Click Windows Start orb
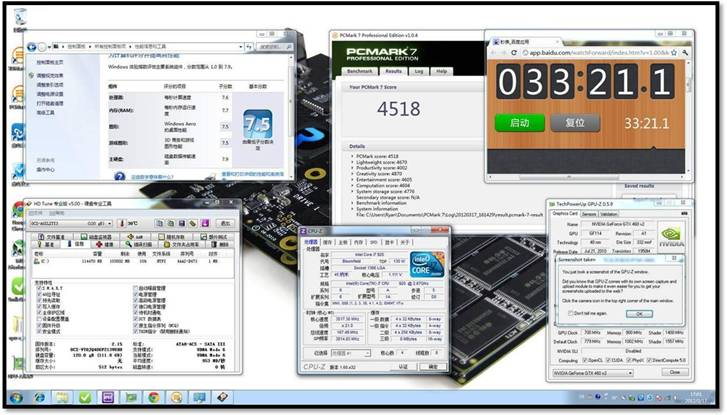 click(16, 397)
